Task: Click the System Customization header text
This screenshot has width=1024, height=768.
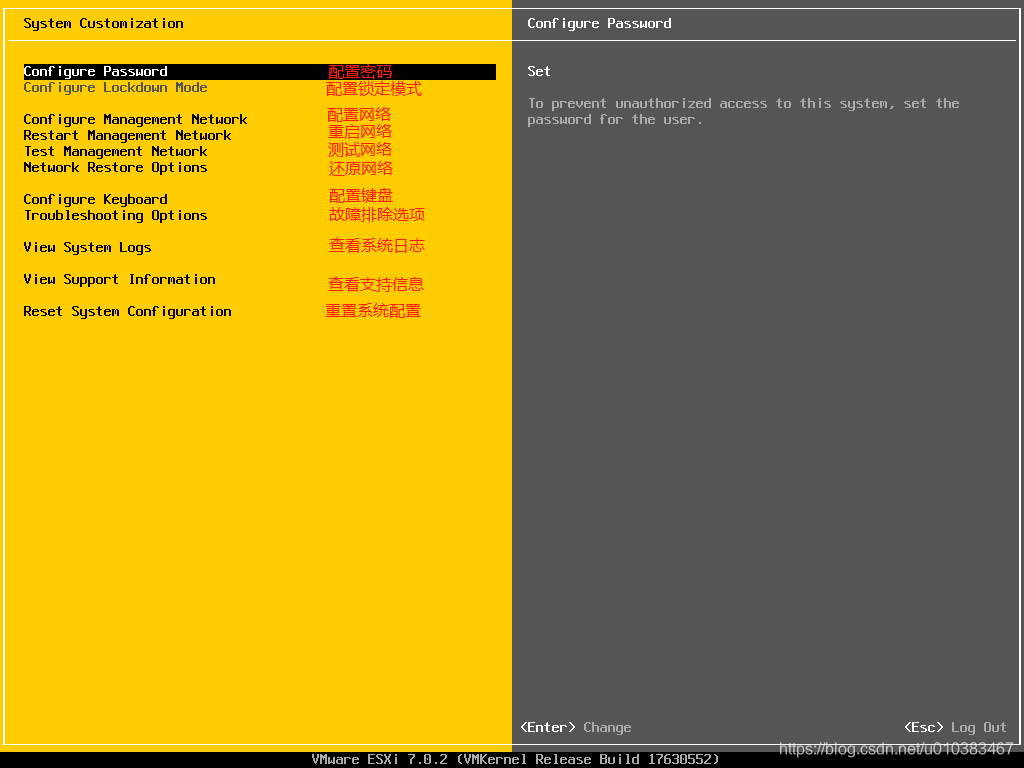Action: pos(103,24)
